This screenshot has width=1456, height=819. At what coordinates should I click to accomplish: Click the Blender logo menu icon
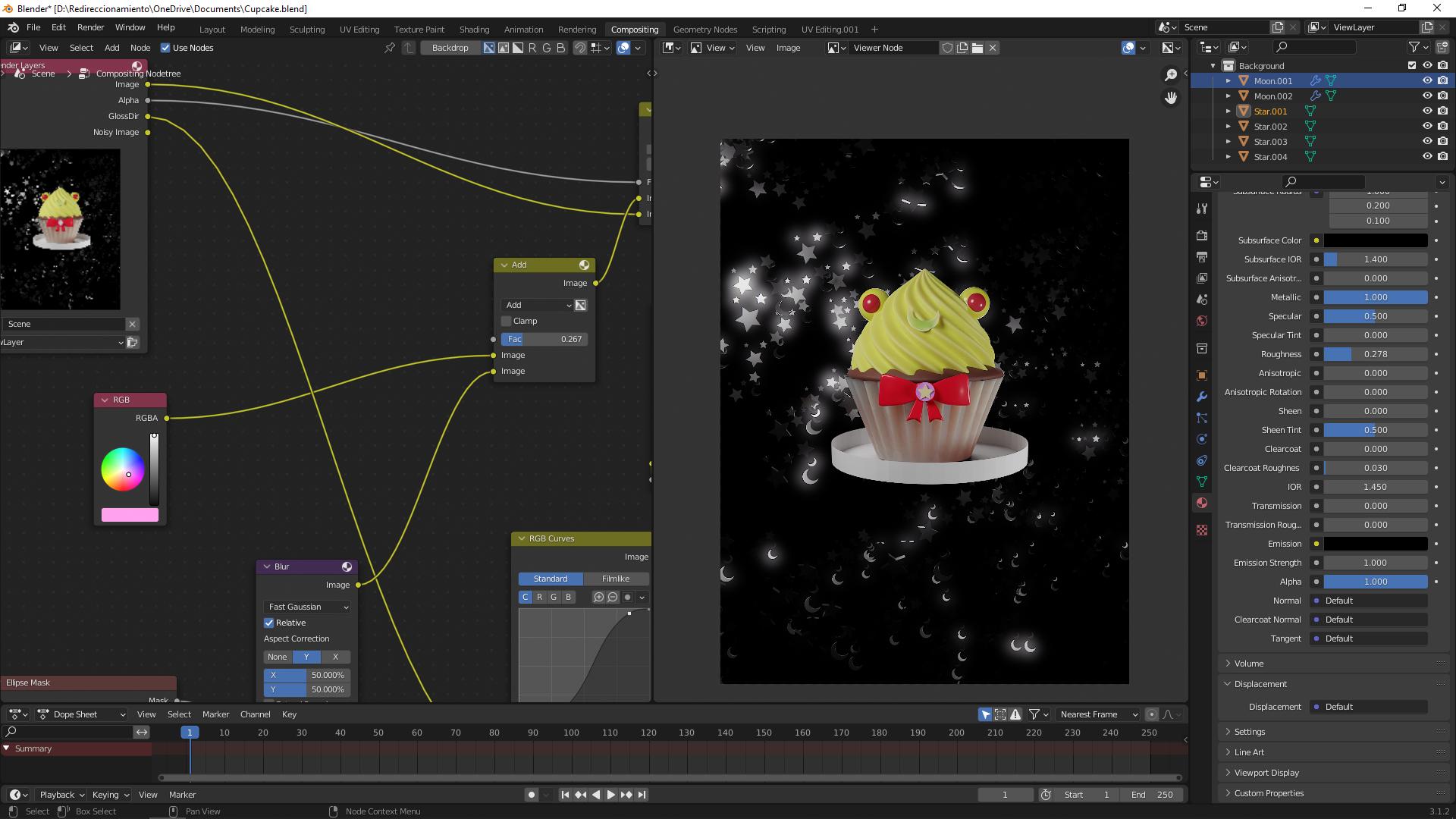click(13, 27)
